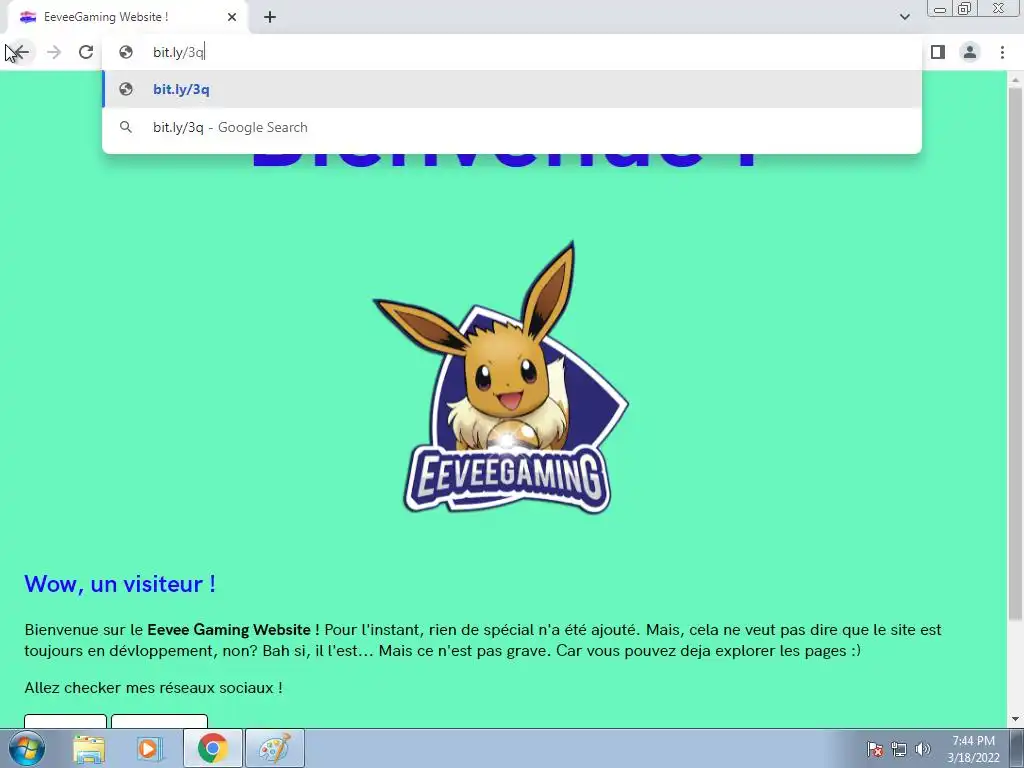Screen dimensions: 1024x768
Task: Close the Chrome window
Action: coord(999,8)
